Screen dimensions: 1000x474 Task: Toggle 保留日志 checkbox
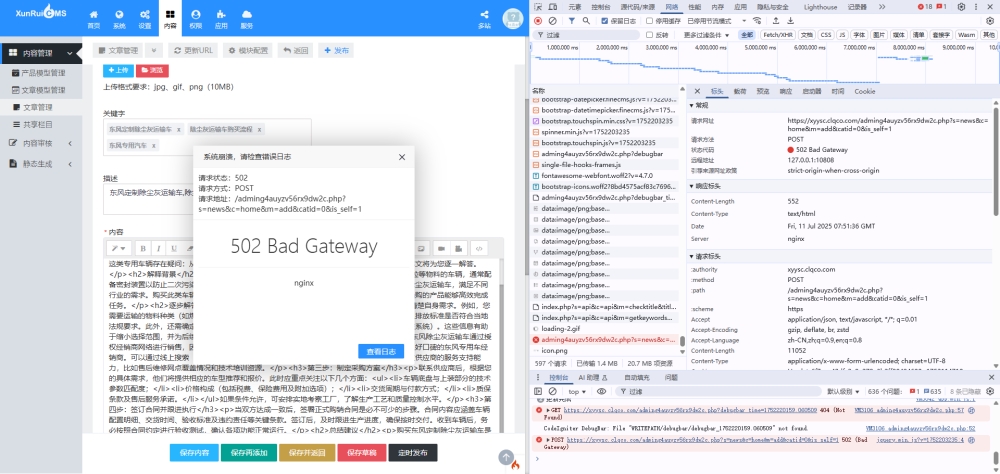[x=605, y=20]
